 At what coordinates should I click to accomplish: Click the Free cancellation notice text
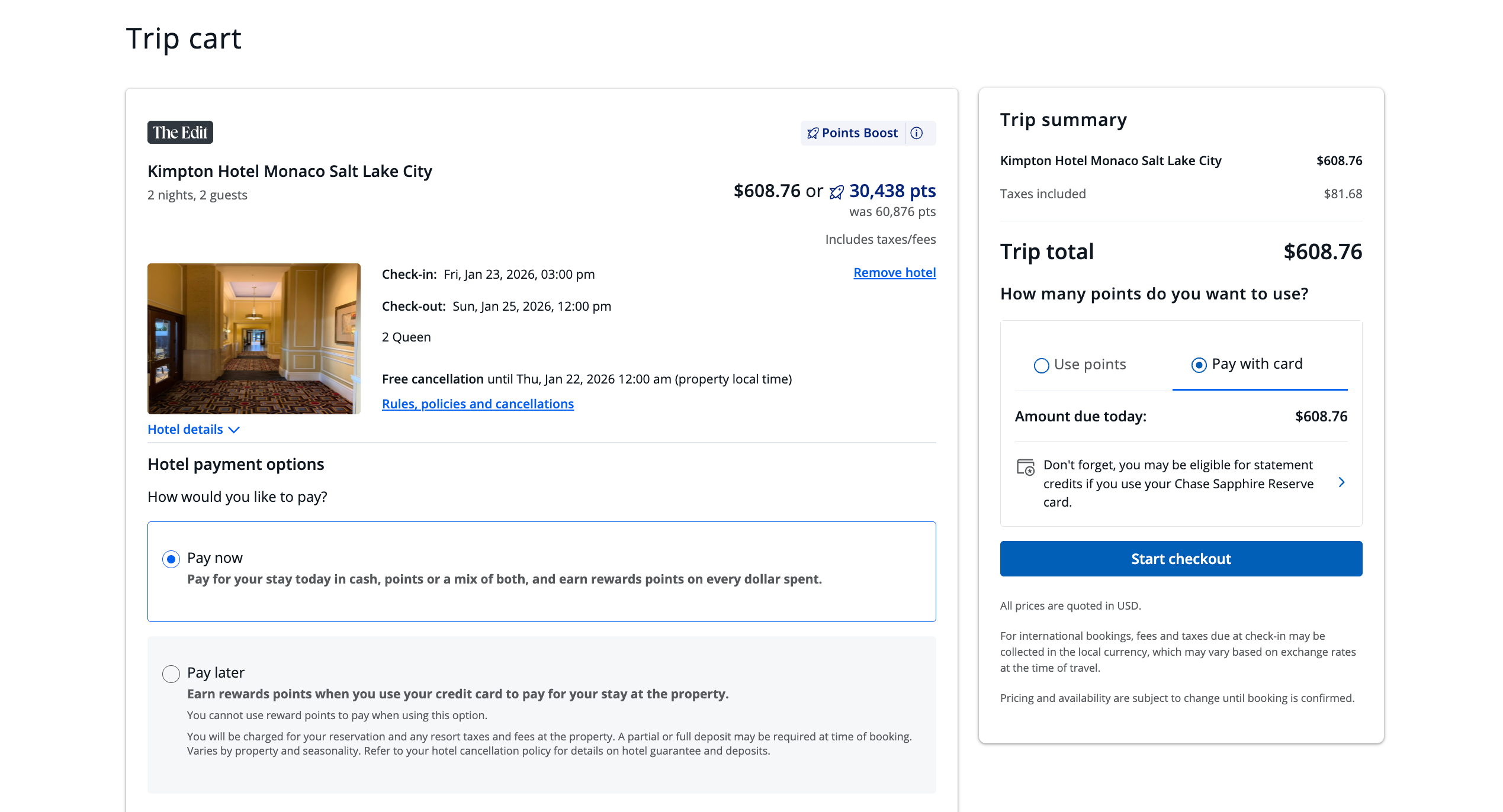click(586, 379)
